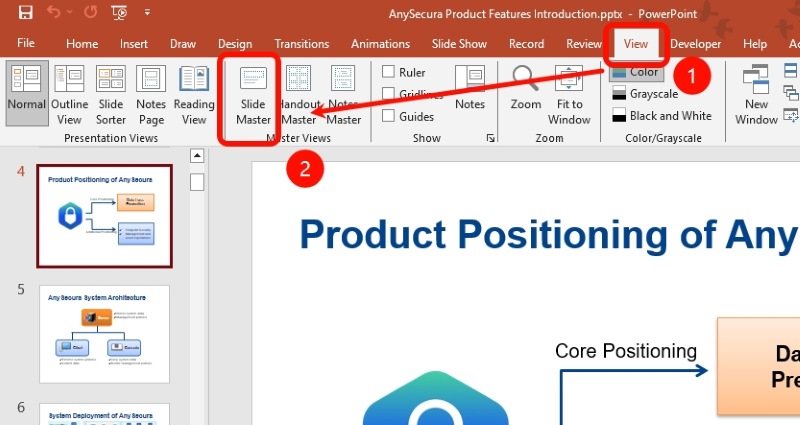Click the slide title Product Positioning
The height and width of the screenshot is (425, 800).
[x=549, y=235]
